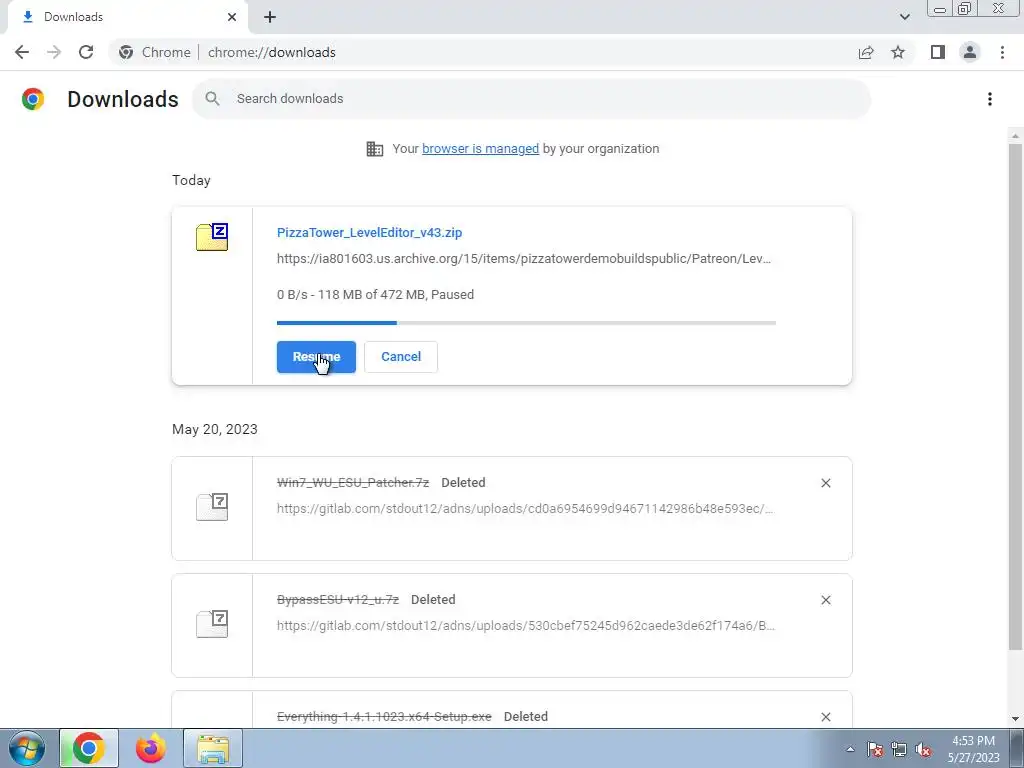1024x768 pixels.
Task: Focus the Search downloads field
Action: [x=532, y=99]
